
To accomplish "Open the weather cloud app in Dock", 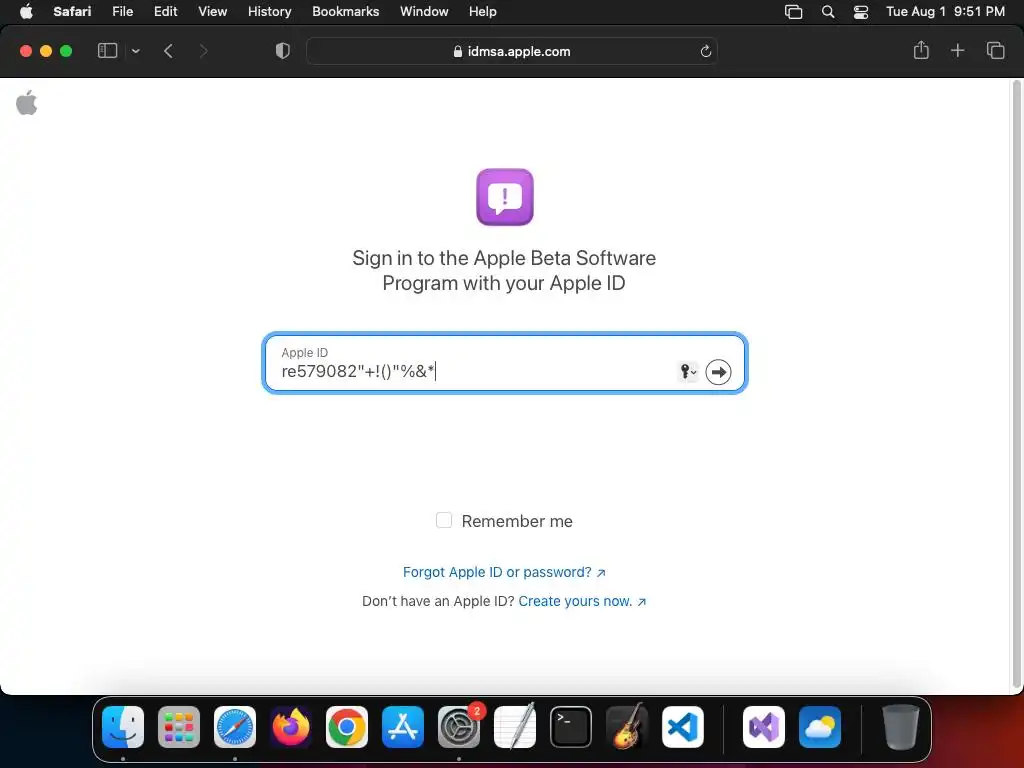I will 820,727.
